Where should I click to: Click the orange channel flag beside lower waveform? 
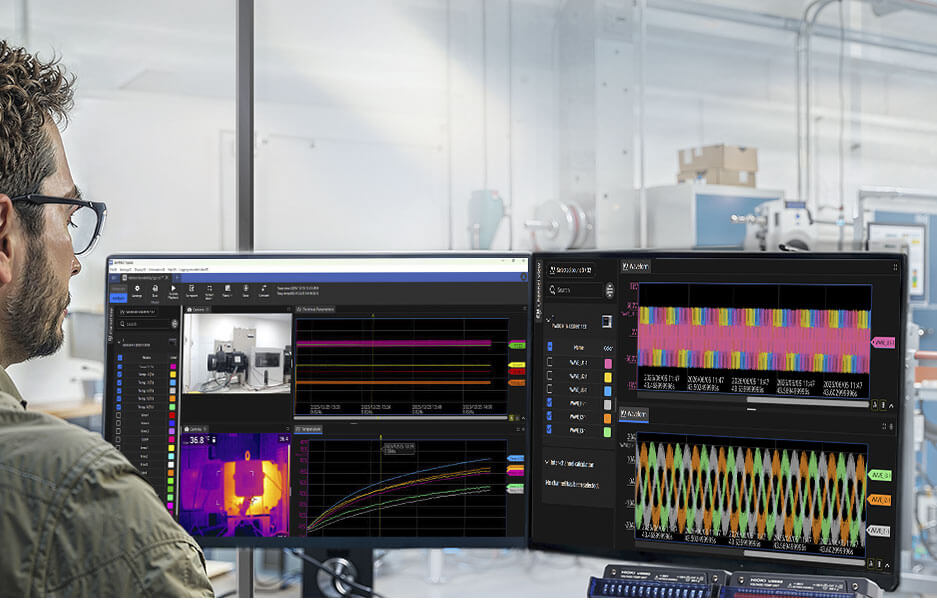[x=879, y=499]
